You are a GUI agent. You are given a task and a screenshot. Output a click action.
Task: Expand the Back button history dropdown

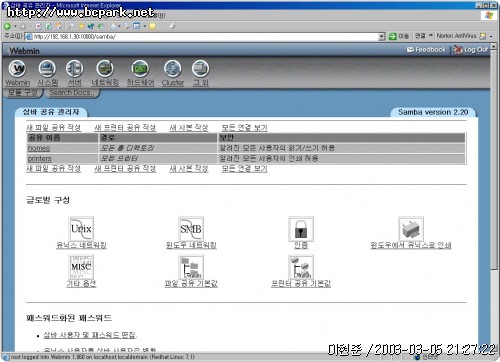(15, 26)
